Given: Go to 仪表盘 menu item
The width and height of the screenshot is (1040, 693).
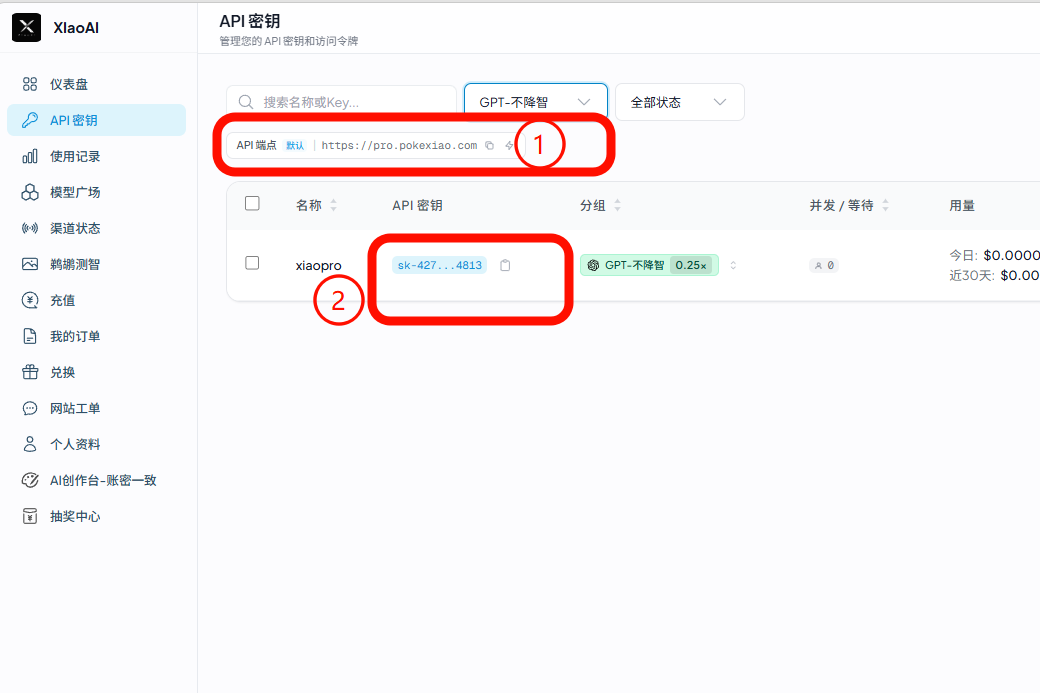Looking at the screenshot, I should coord(96,84).
